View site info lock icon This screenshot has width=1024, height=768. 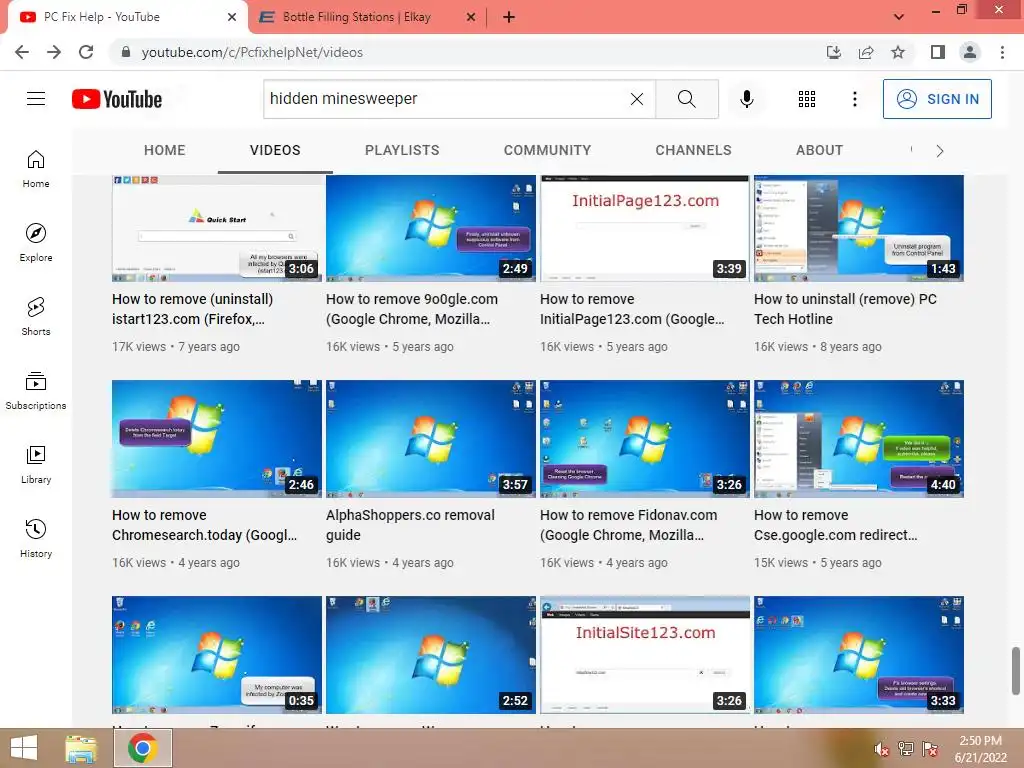pyautogui.click(x=125, y=52)
